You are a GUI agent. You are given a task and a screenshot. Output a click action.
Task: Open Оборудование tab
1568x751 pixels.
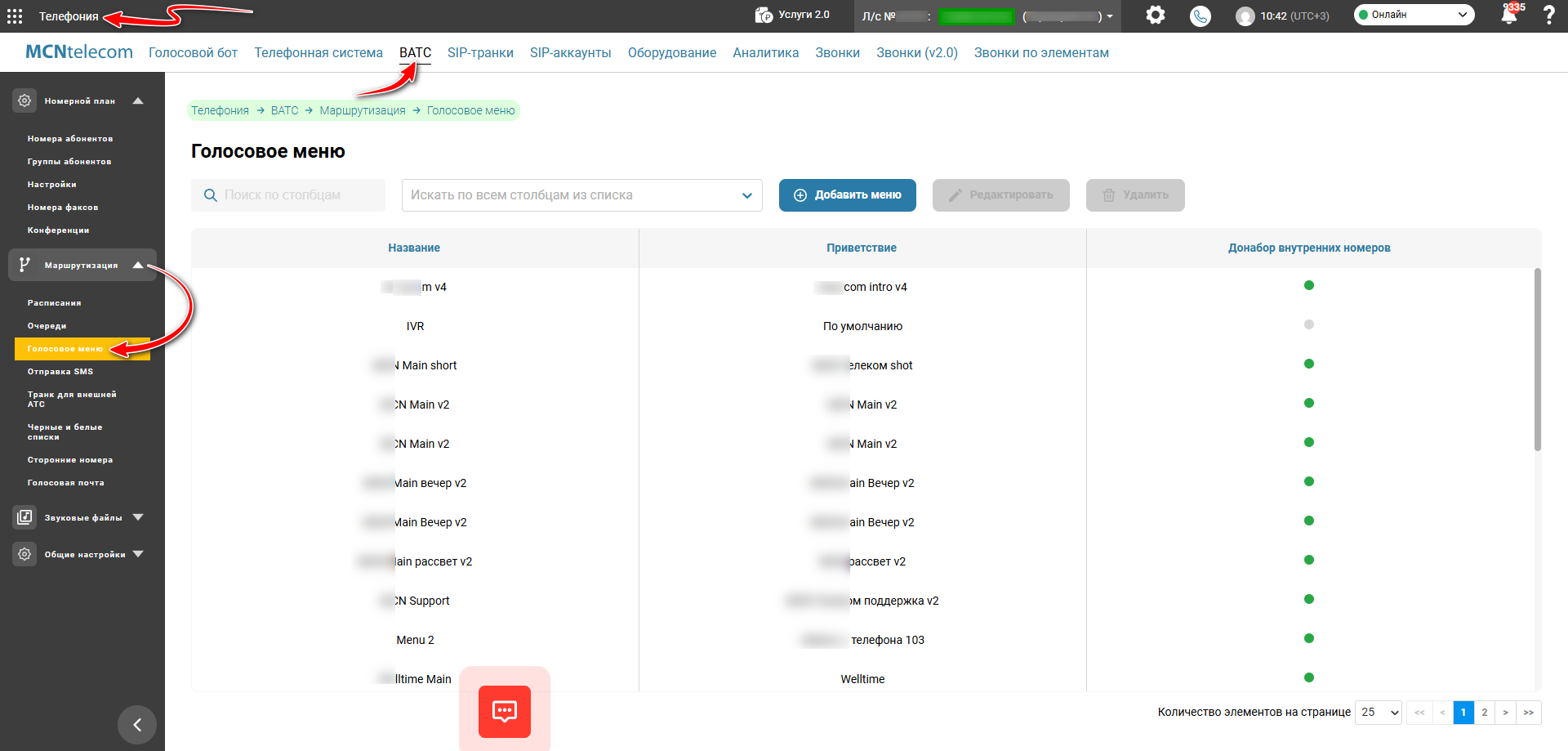point(672,52)
